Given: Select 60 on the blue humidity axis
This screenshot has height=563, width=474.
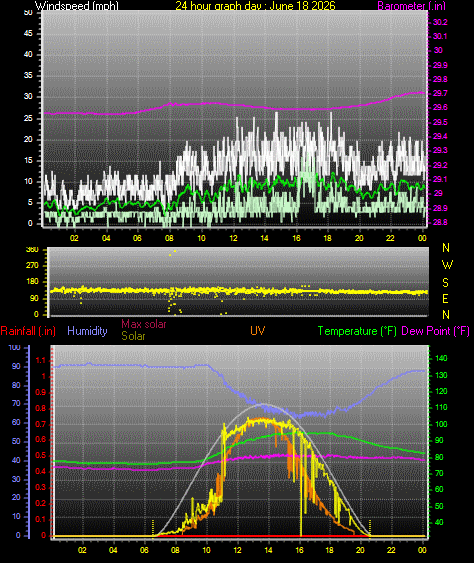Looking at the screenshot, I should point(16,422).
